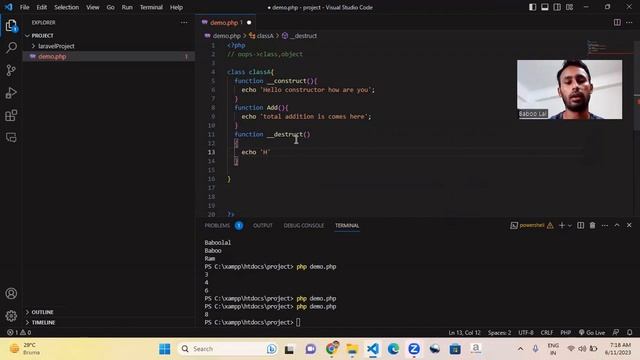Customize layout icon in title bar

click(x=569, y=7)
